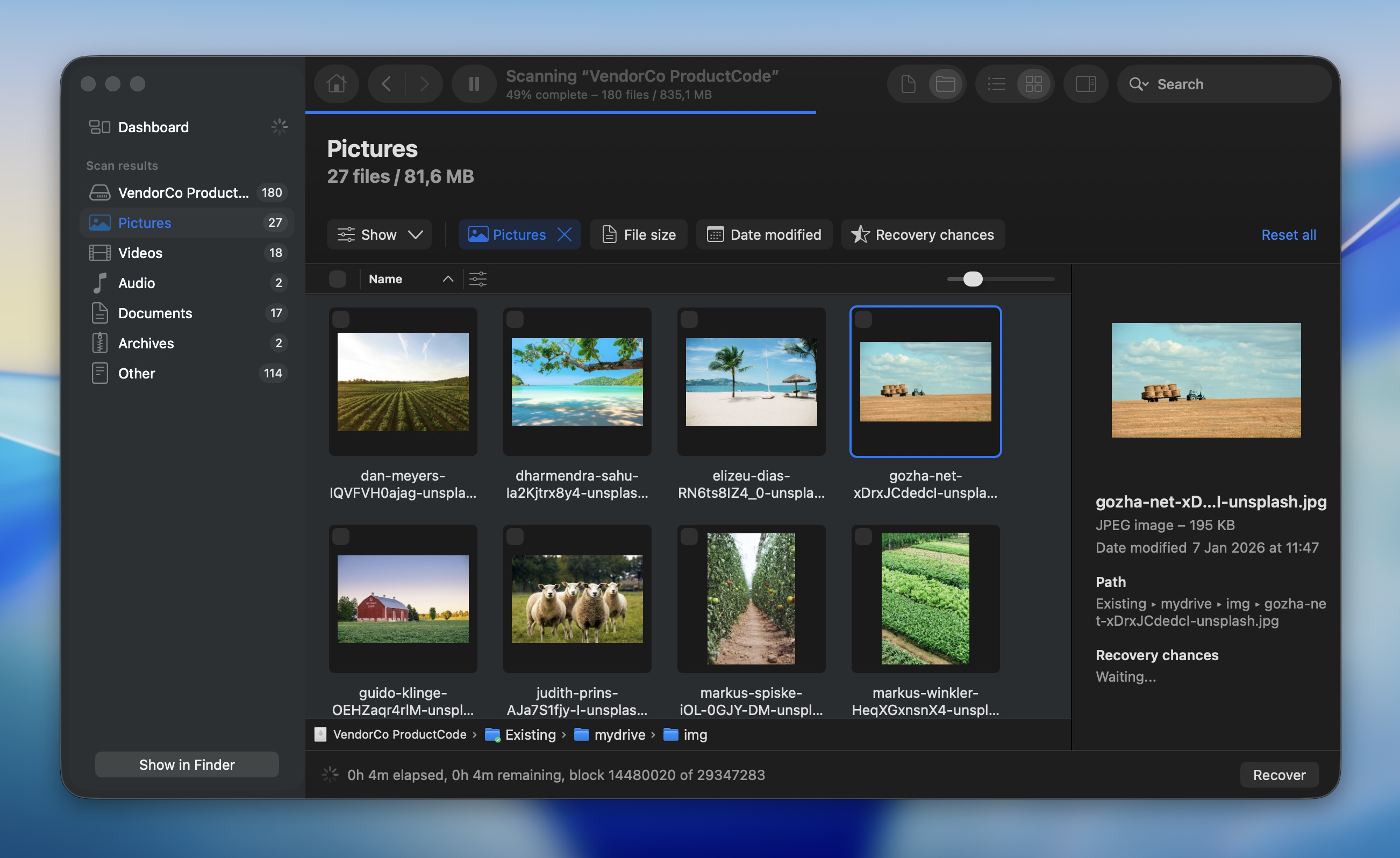Switch to list view icon
The image size is (1400, 858).
(x=996, y=84)
